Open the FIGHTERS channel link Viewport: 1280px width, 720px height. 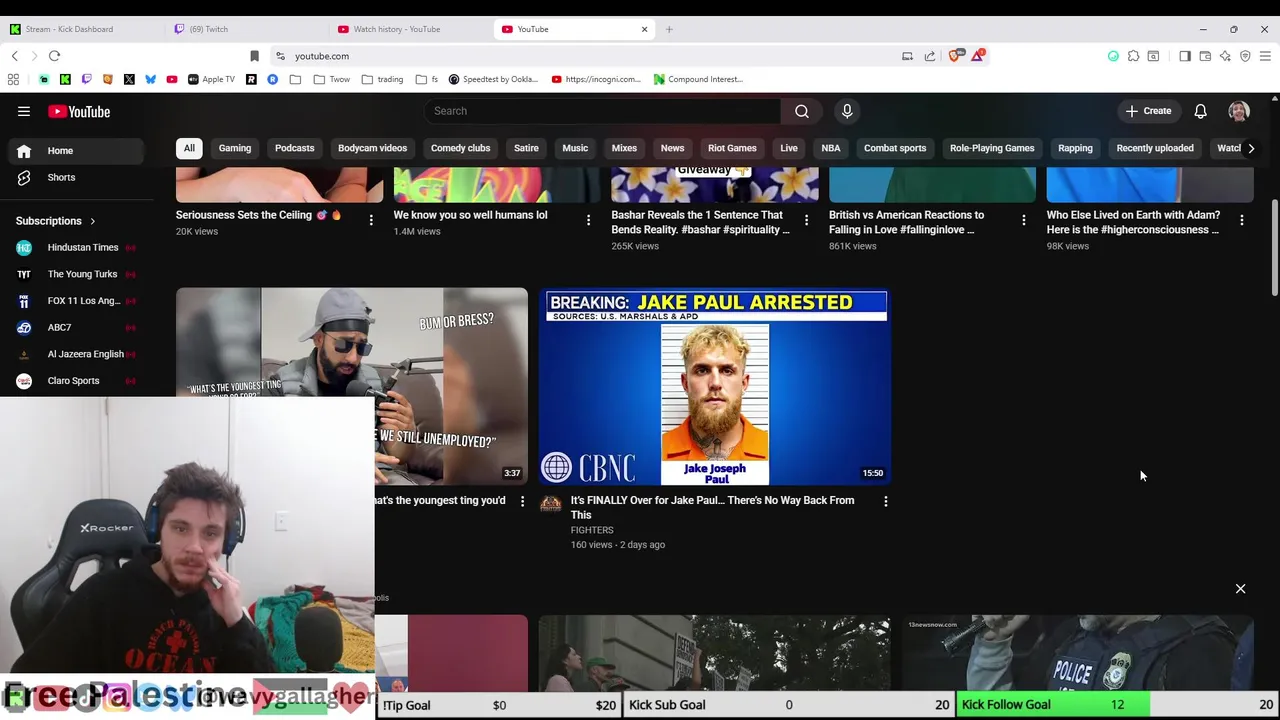pos(592,530)
